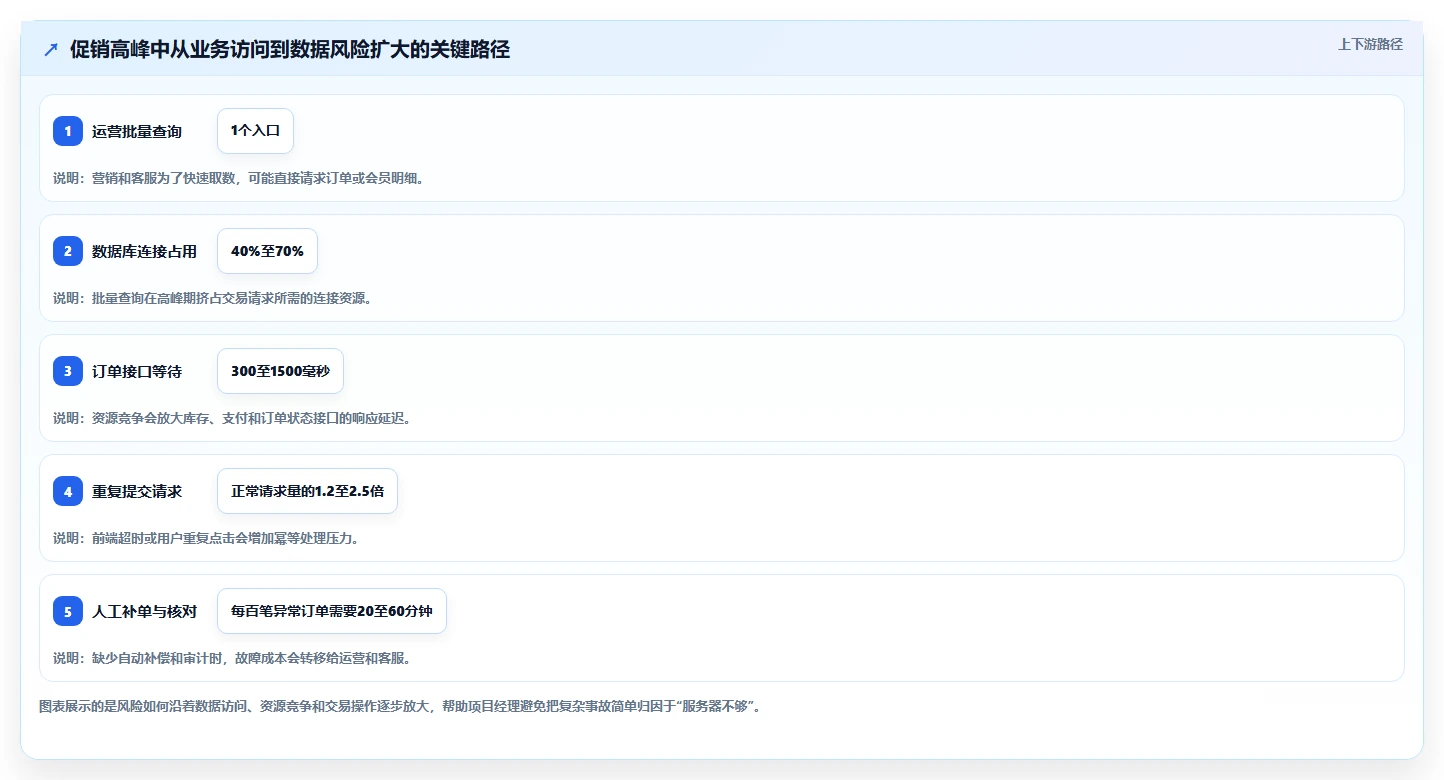Image resolution: width=1444 pixels, height=780 pixels.
Task: Click the 运营批量查询 step label
Action: [137, 131]
